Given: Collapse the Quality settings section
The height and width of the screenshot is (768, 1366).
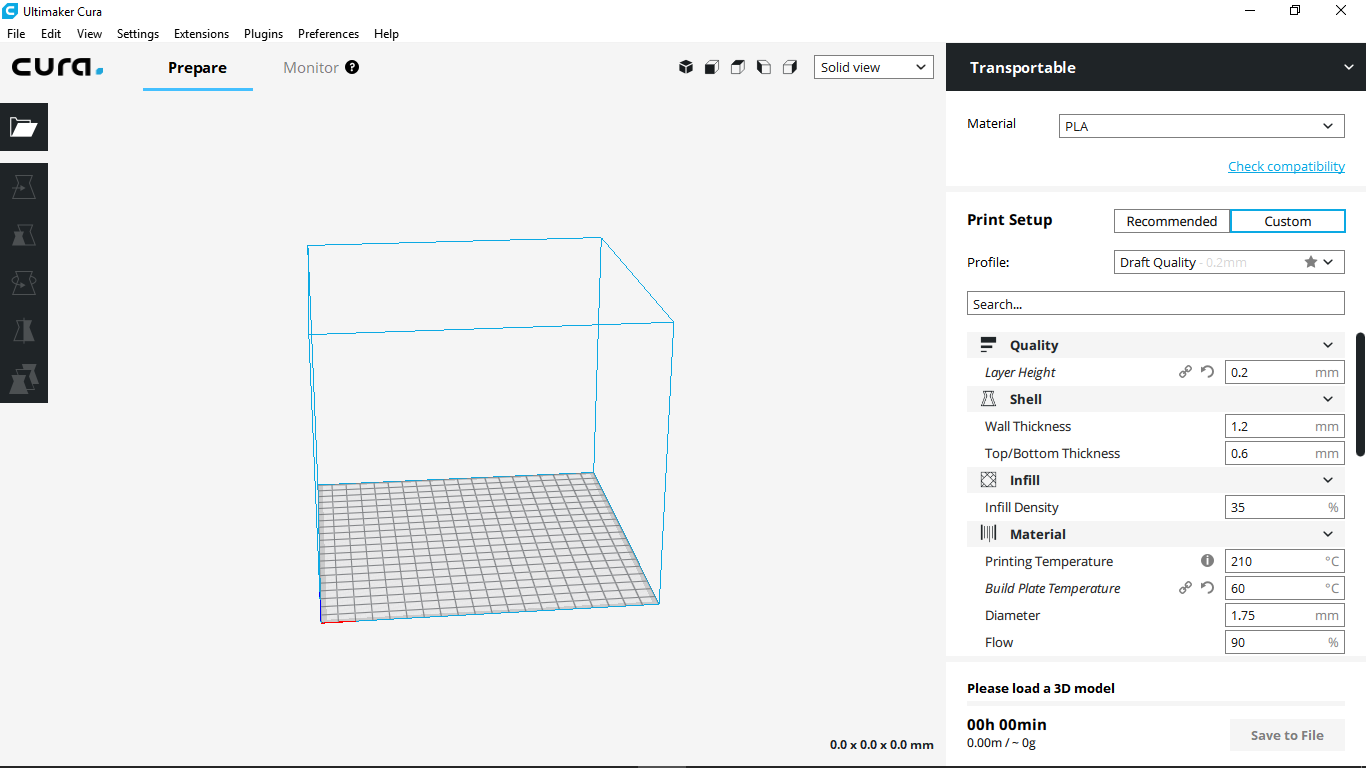Looking at the screenshot, I should click(1328, 345).
